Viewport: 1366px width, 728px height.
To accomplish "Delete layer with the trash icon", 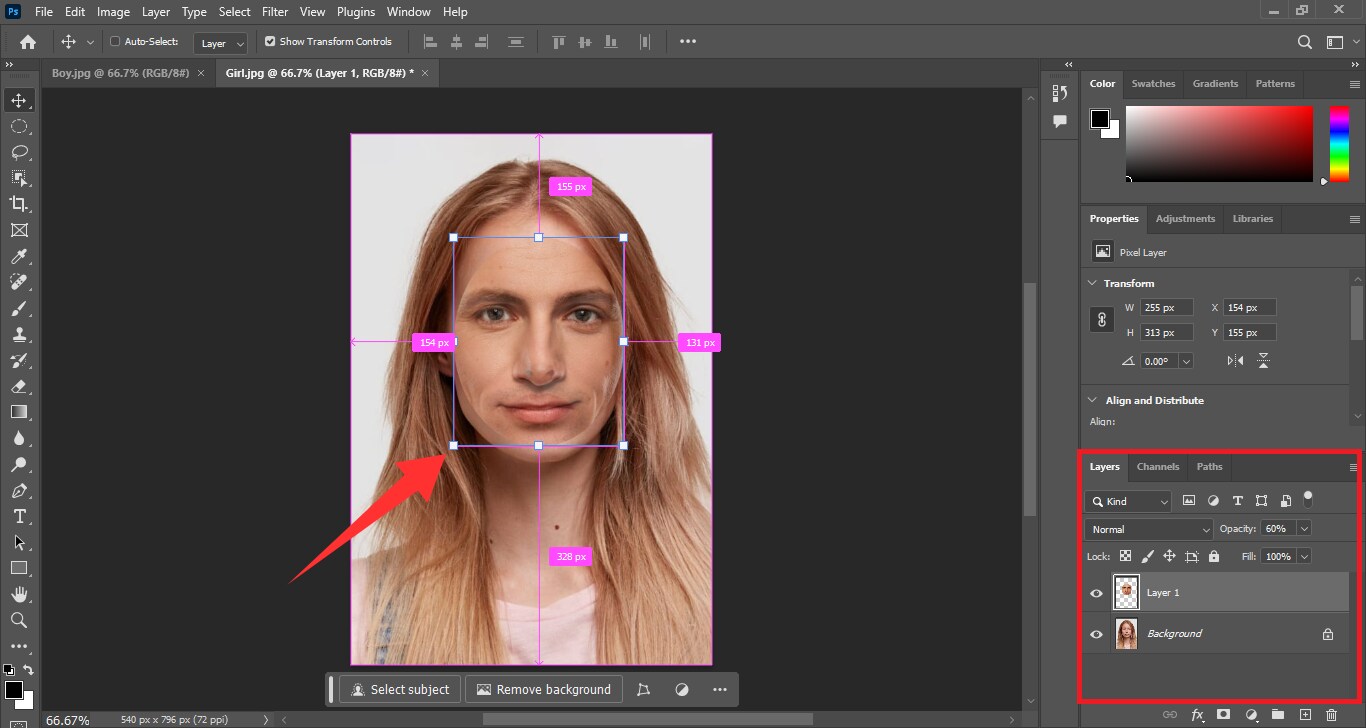I will [1331, 715].
